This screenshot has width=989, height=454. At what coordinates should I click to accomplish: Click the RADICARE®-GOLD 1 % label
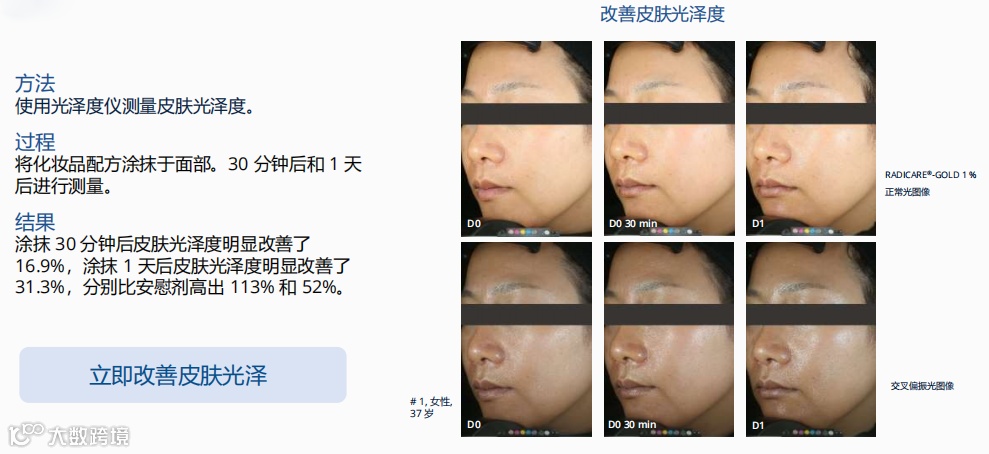click(930, 175)
